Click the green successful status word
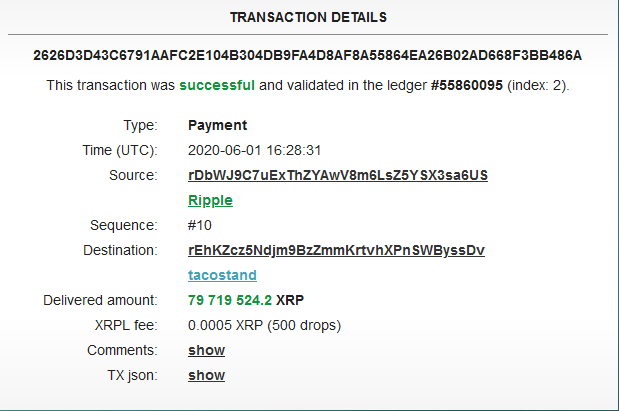This screenshot has width=619, height=411. point(217,85)
